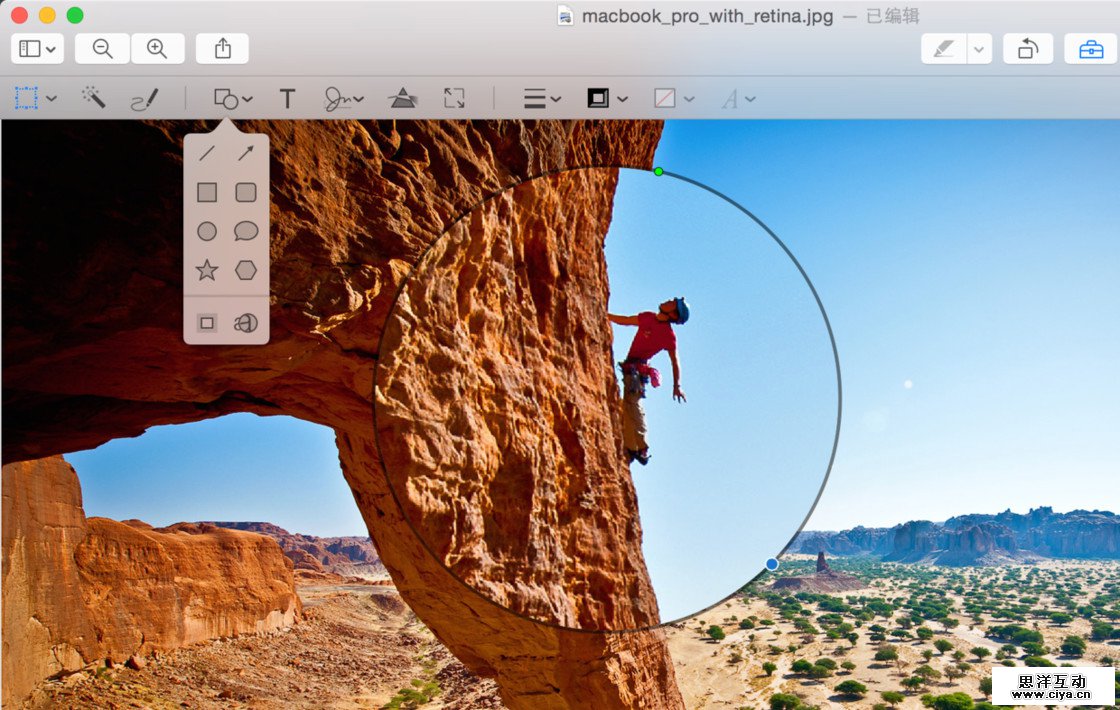Zoom in with the plus magnifier

click(157, 49)
